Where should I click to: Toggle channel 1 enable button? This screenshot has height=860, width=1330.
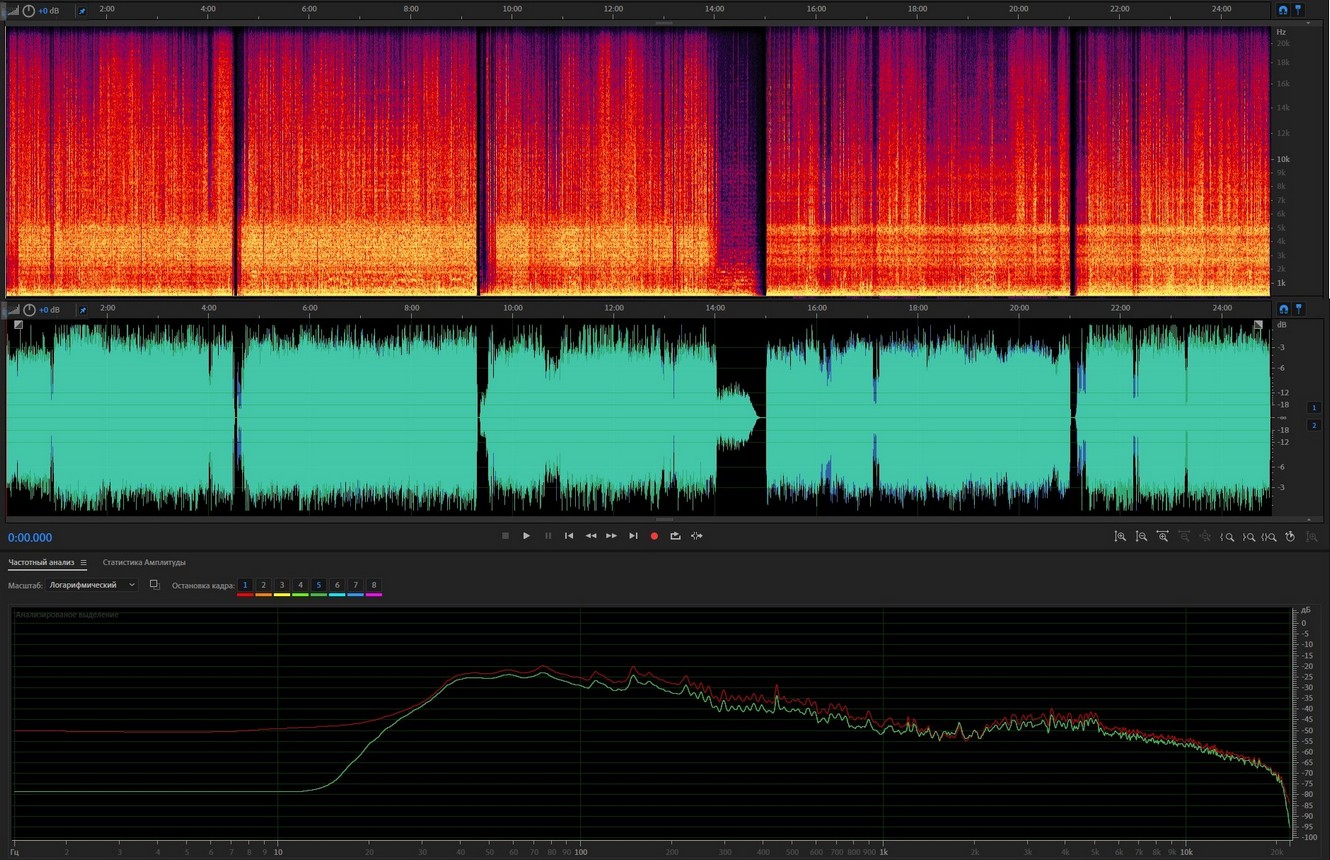click(x=1314, y=408)
